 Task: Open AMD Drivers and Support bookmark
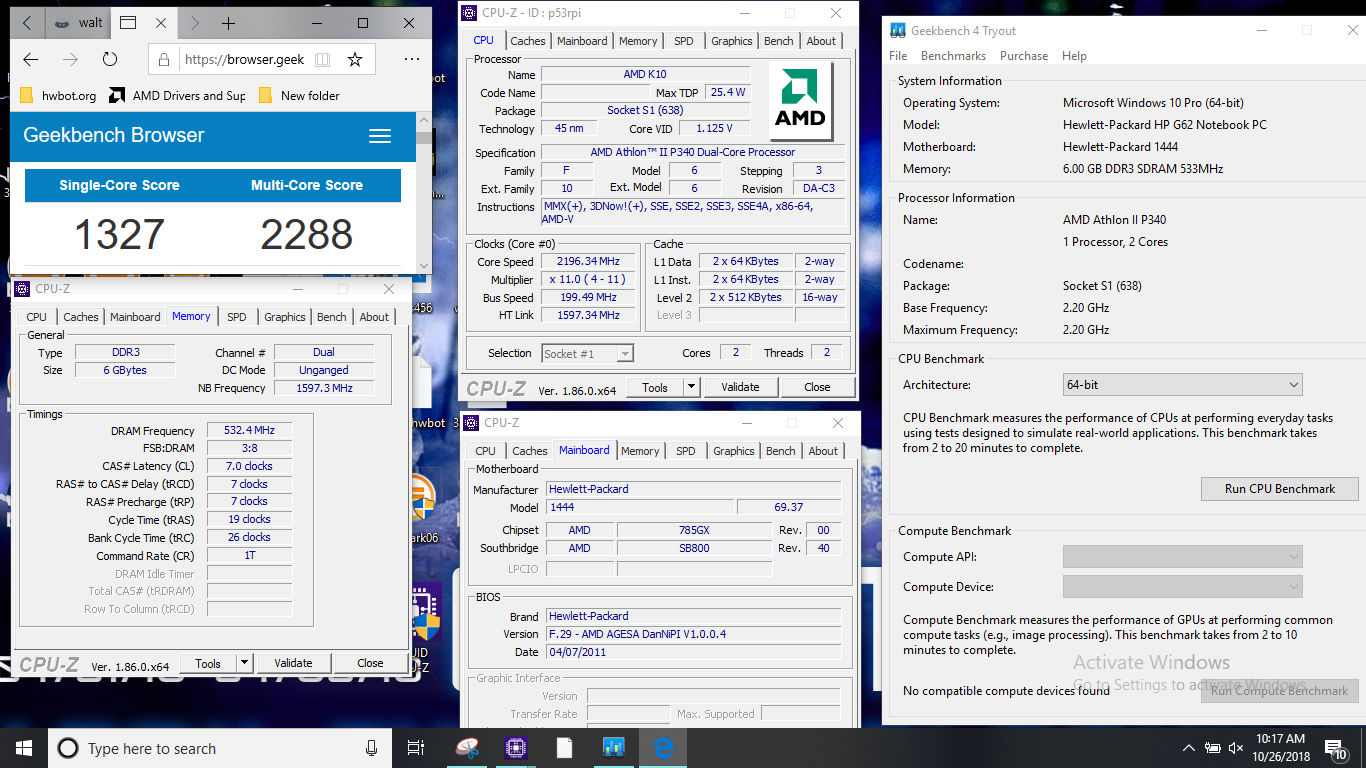[x=176, y=96]
